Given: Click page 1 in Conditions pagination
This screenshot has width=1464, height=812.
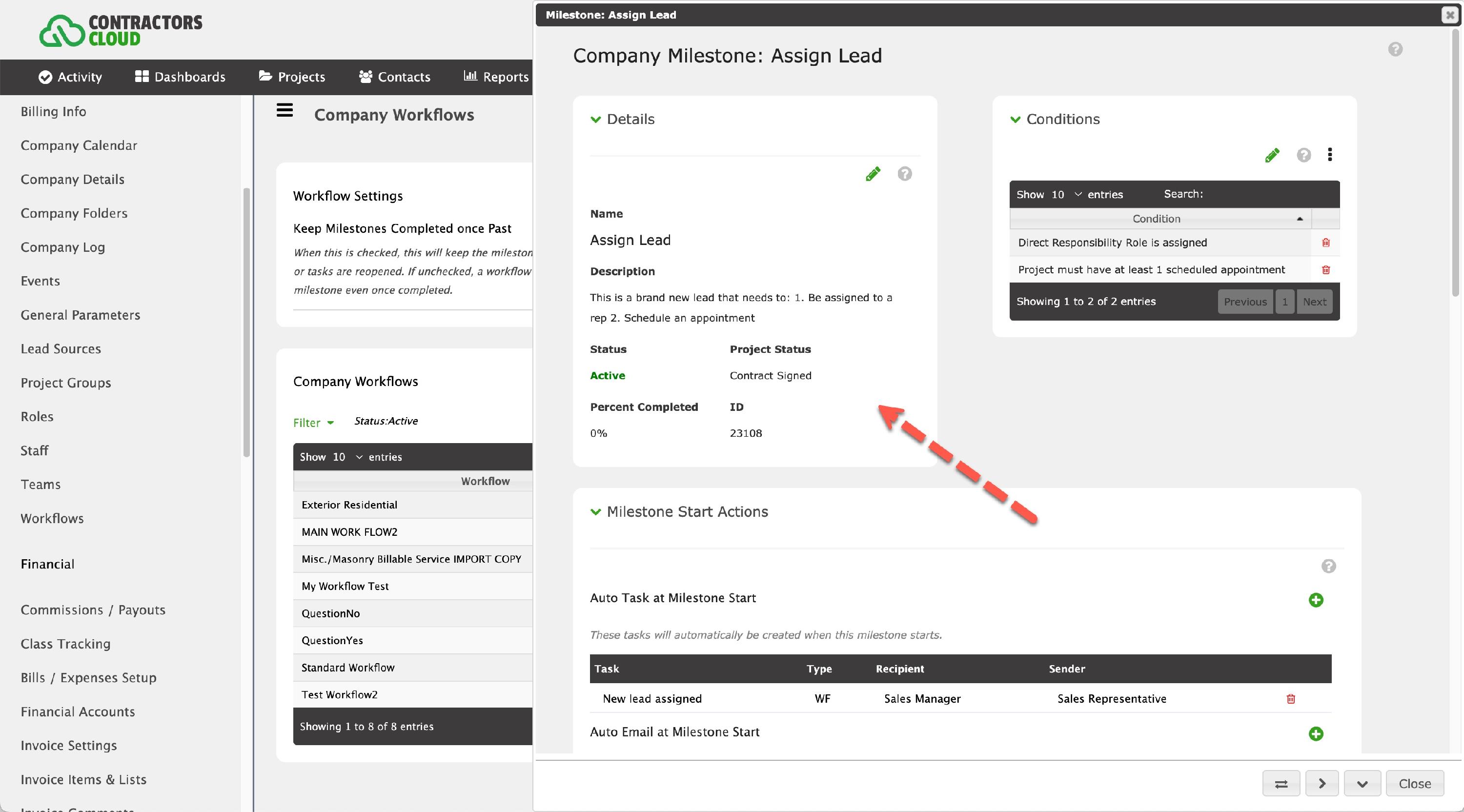Looking at the screenshot, I should (1284, 302).
